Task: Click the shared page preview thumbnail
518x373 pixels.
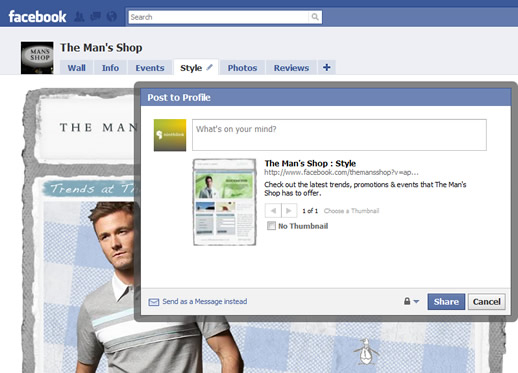Action: coord(225,202)
